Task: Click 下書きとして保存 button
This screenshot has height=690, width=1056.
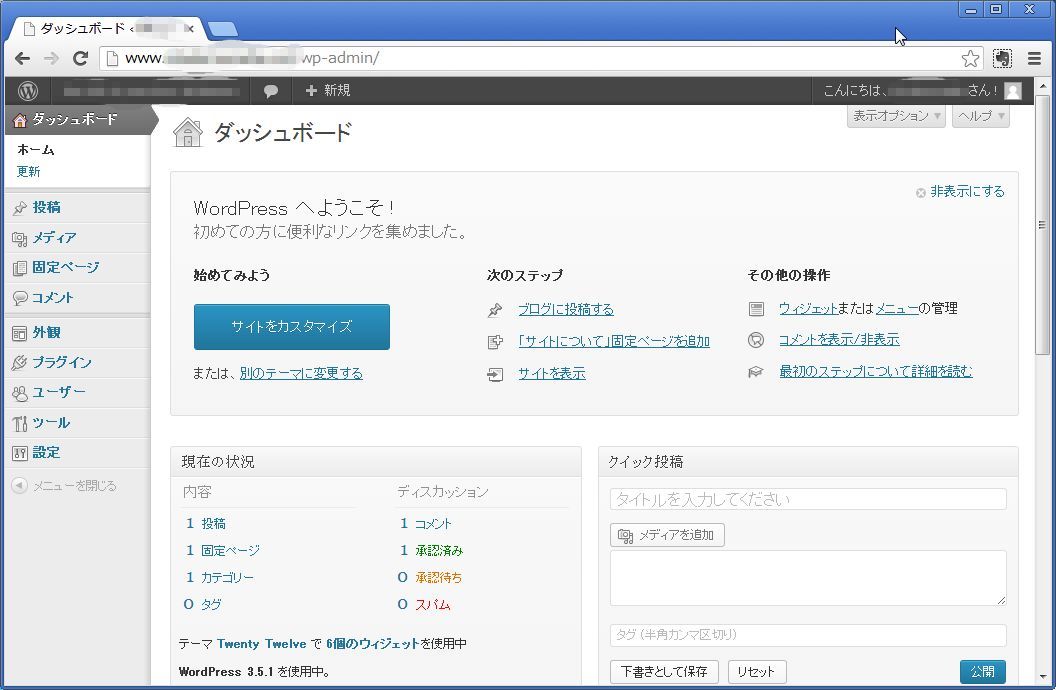Action: click(664, 672)
